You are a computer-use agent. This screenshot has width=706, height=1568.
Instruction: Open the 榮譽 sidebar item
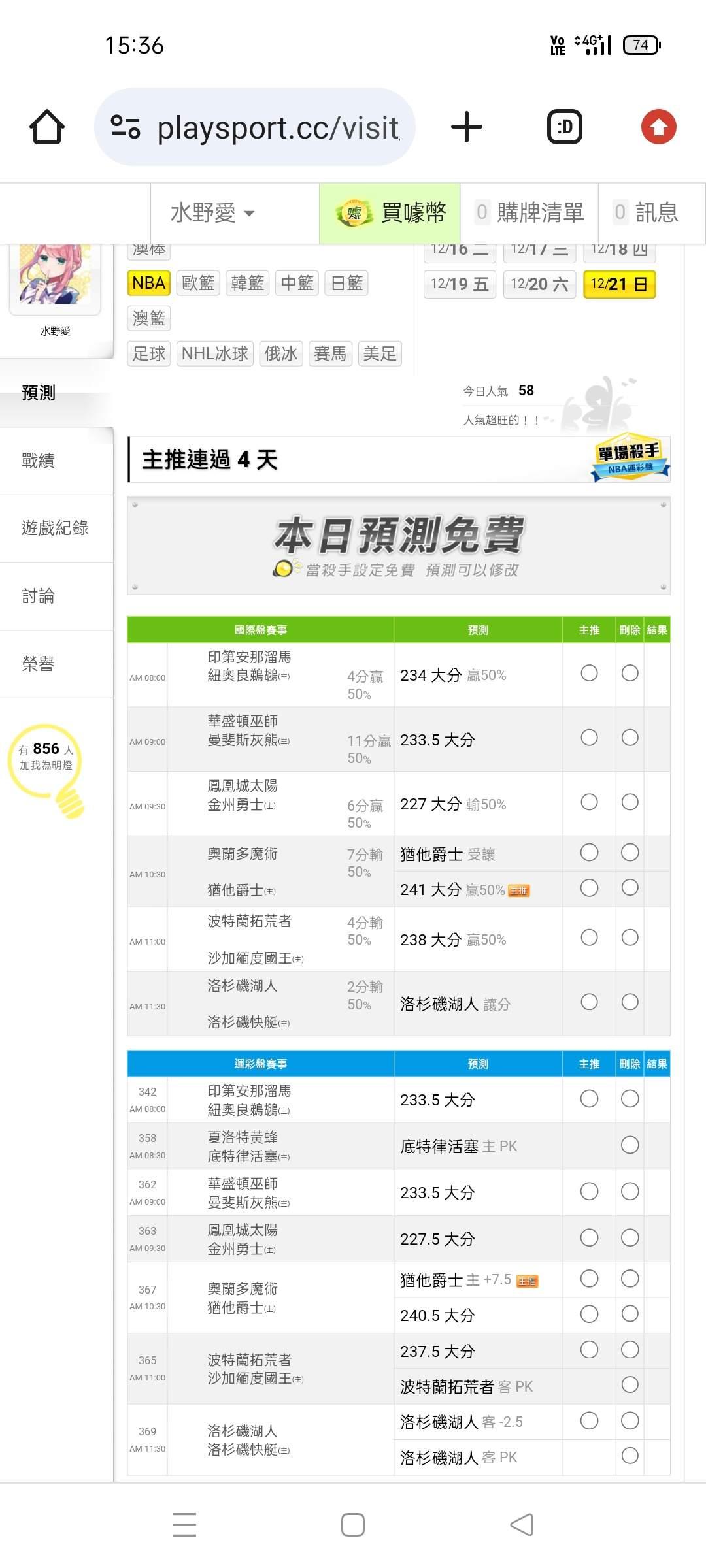pyautogui.click(x=56, y=664)
